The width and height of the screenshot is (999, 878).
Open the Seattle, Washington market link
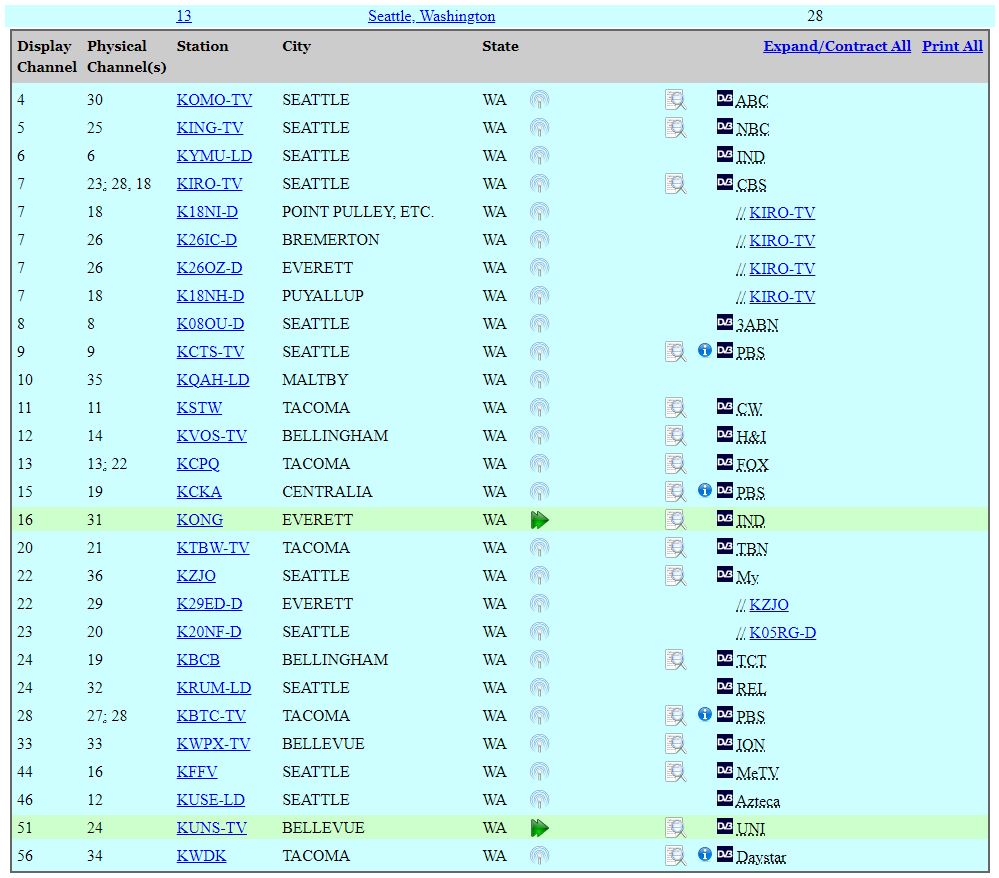(431, 16)
